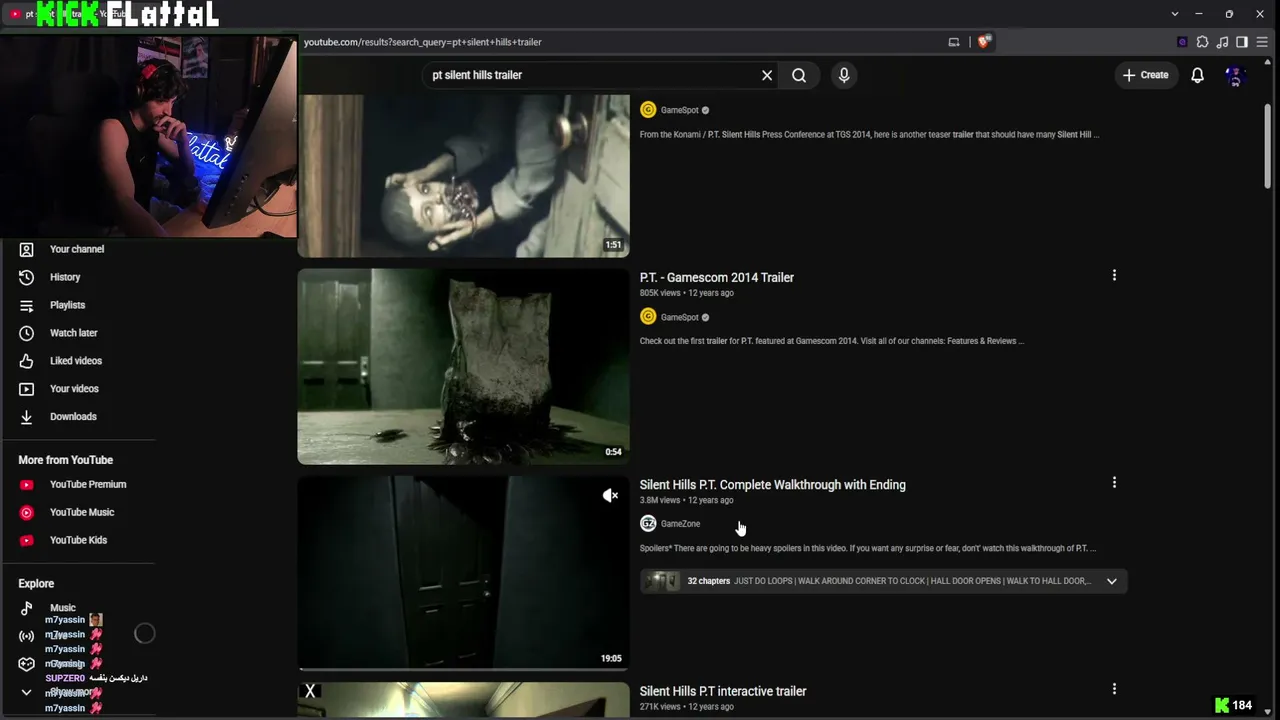Unmute the walkthrough preview speaker icon
This screenshot has height=720, width=1280.
[610, 495]
